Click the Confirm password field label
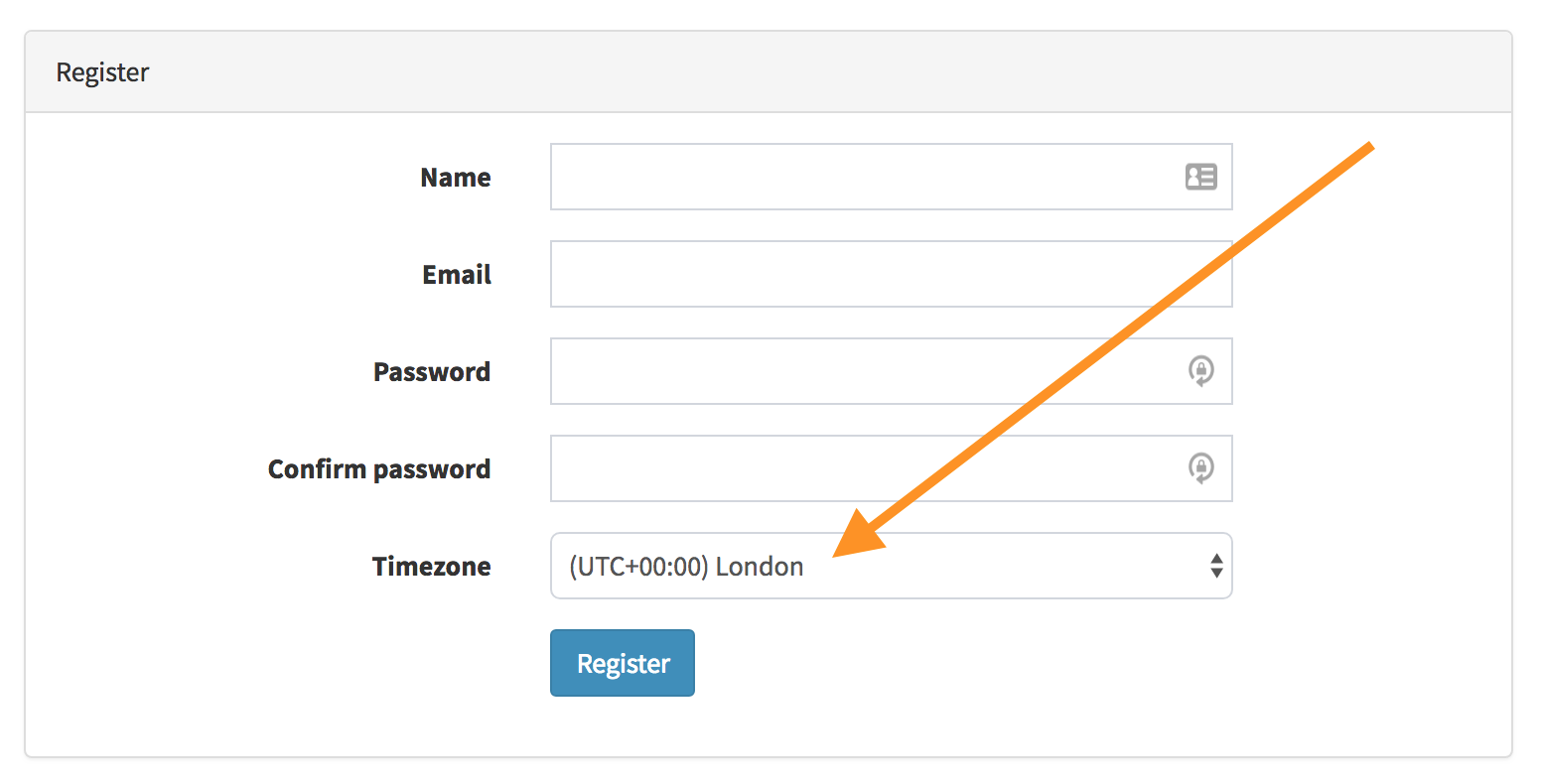 (x=379, y=468)
